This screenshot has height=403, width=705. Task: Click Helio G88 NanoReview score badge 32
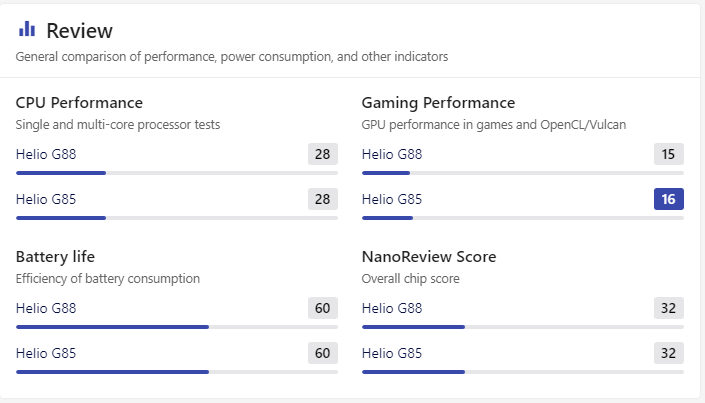click(668, 308)
